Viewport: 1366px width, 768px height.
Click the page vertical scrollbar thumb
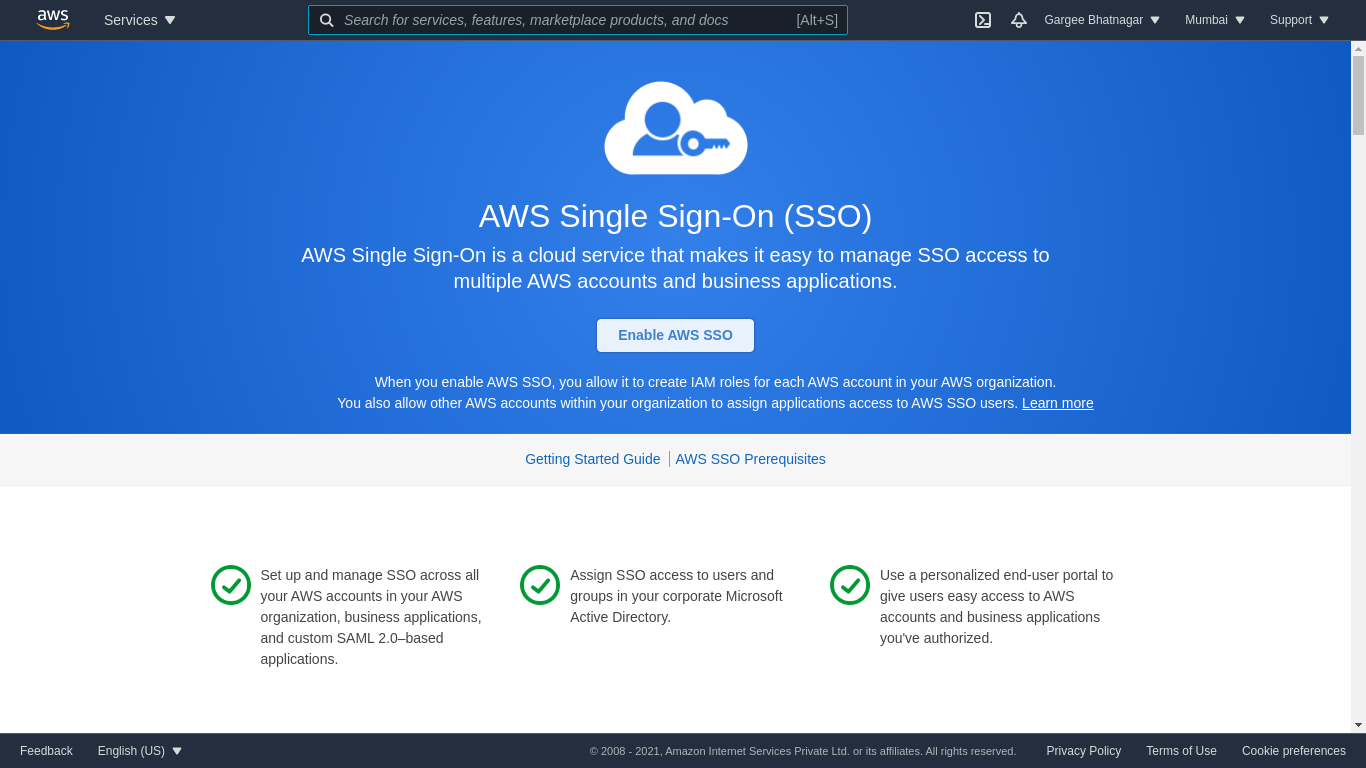(1358, 95)
